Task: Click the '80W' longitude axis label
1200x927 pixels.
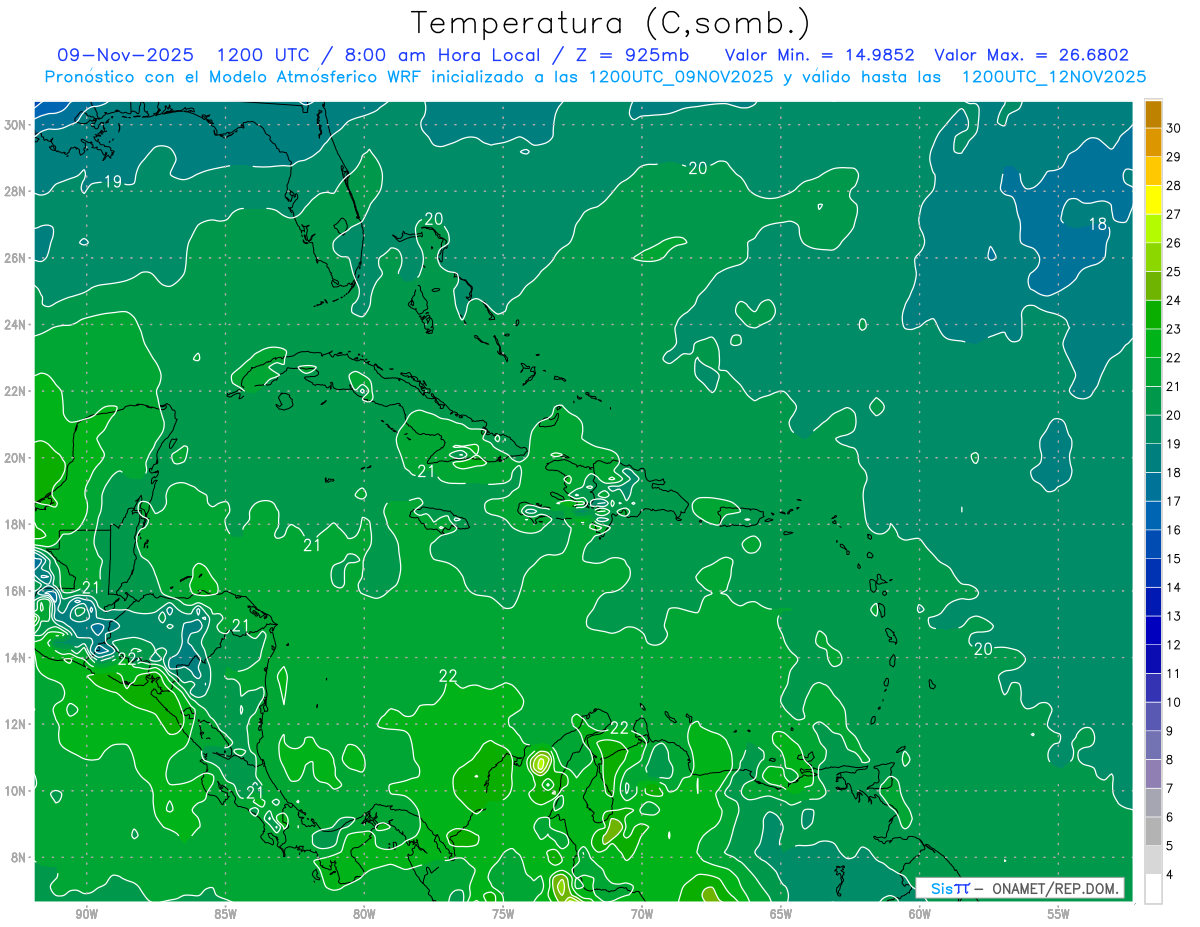Action: [364, 913]
